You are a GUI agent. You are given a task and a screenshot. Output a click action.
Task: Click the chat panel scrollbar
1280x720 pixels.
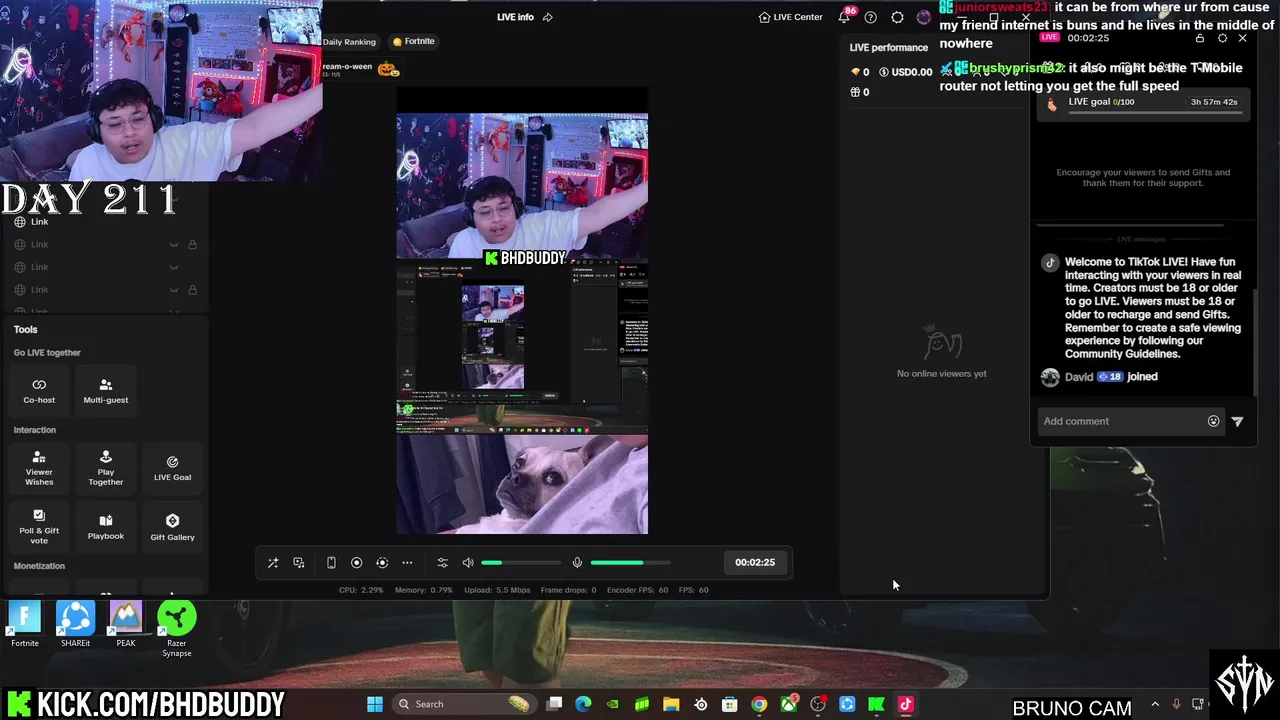[1256, 342]
